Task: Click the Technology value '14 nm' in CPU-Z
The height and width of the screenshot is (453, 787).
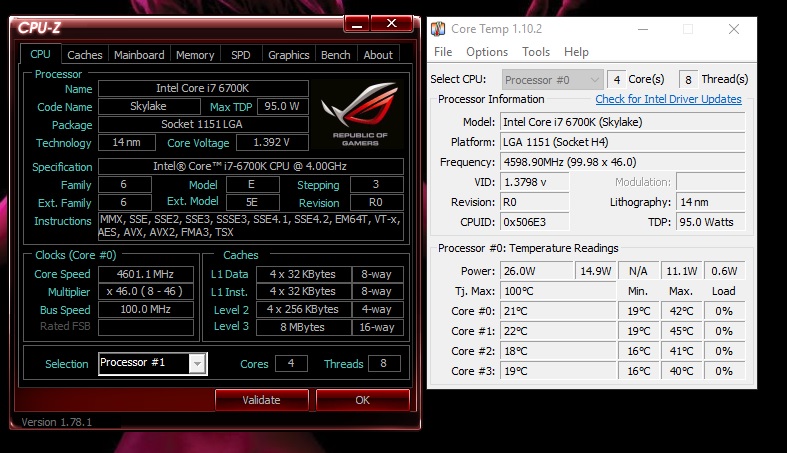Action: point(126,142)
